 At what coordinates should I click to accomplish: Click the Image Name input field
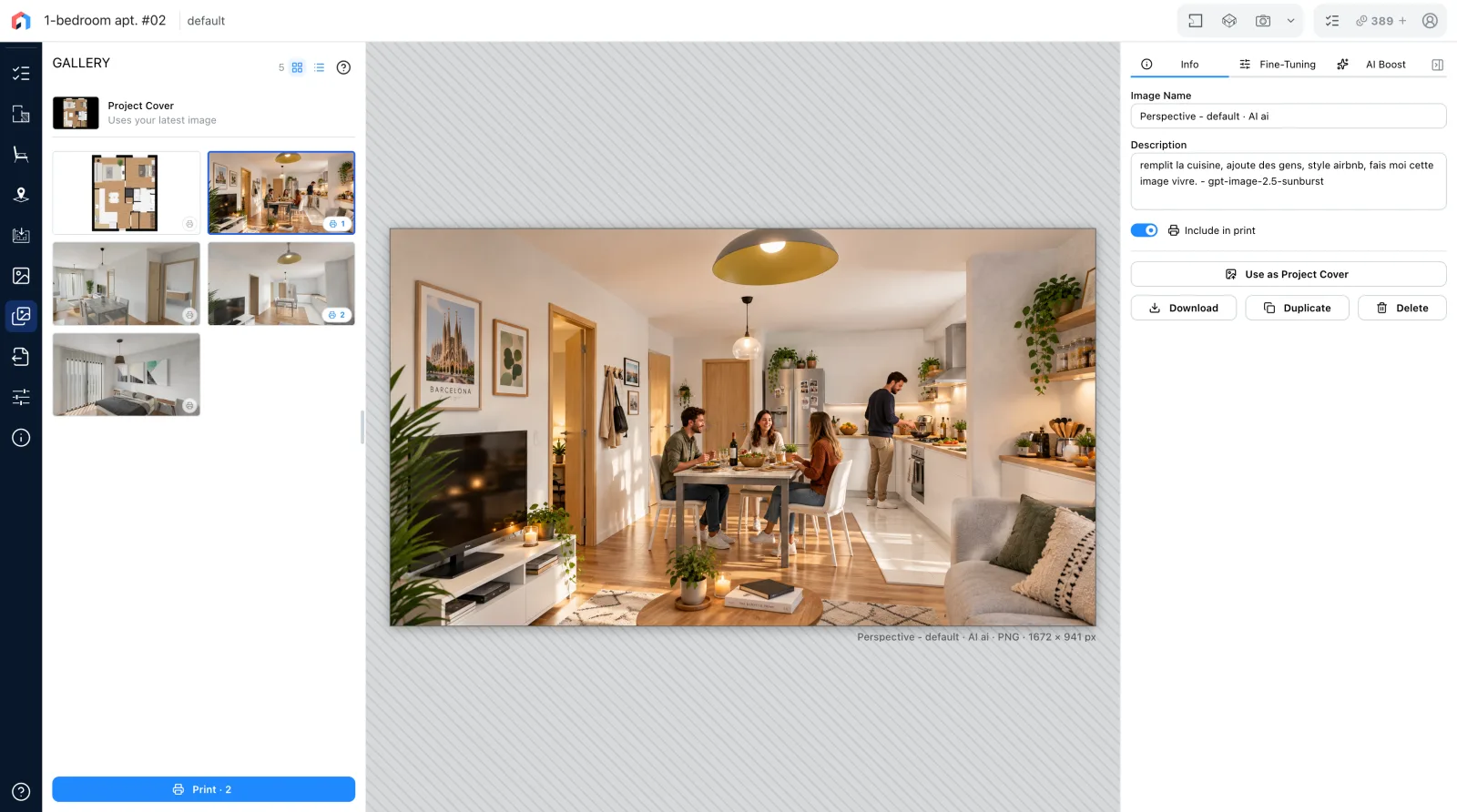(x=1289, y=117)
